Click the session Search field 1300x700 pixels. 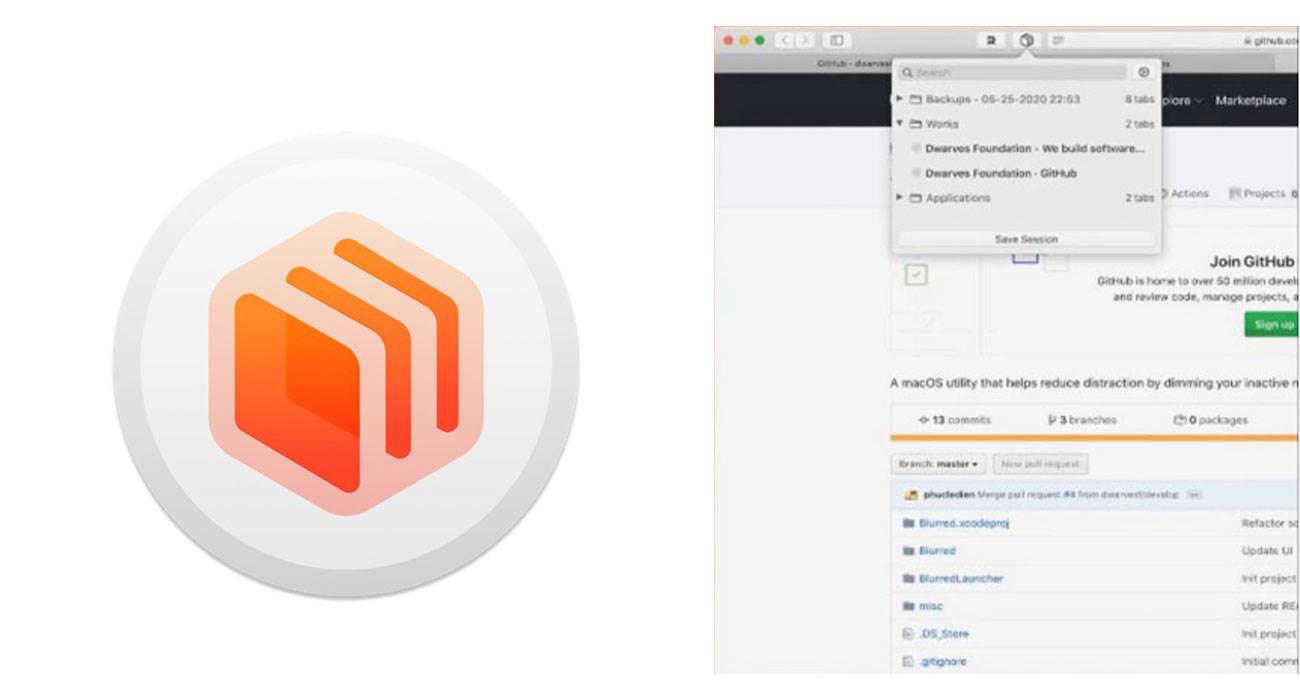click(x=1012, y=73)
